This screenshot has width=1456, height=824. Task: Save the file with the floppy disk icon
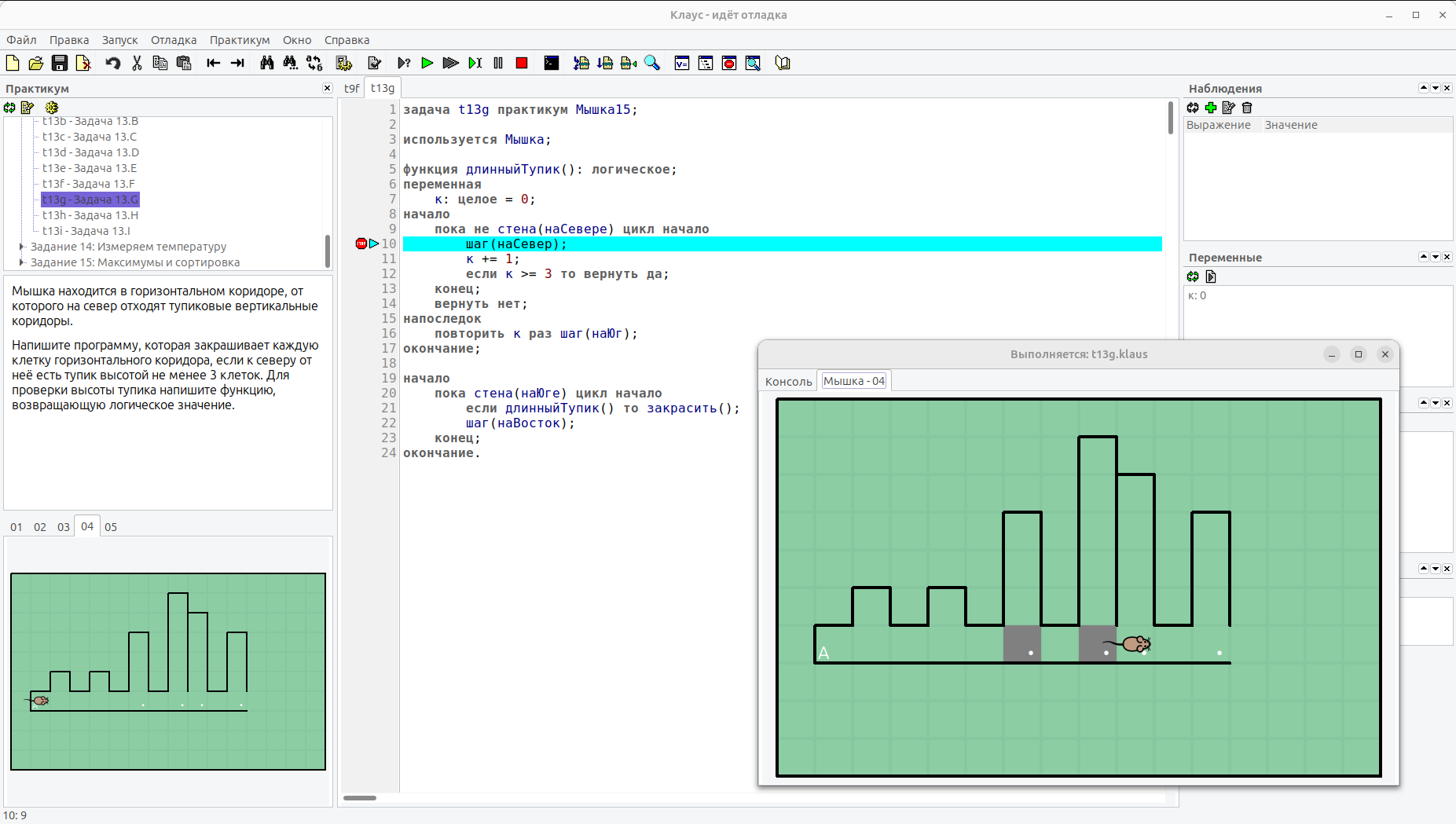tap(60, 63)
